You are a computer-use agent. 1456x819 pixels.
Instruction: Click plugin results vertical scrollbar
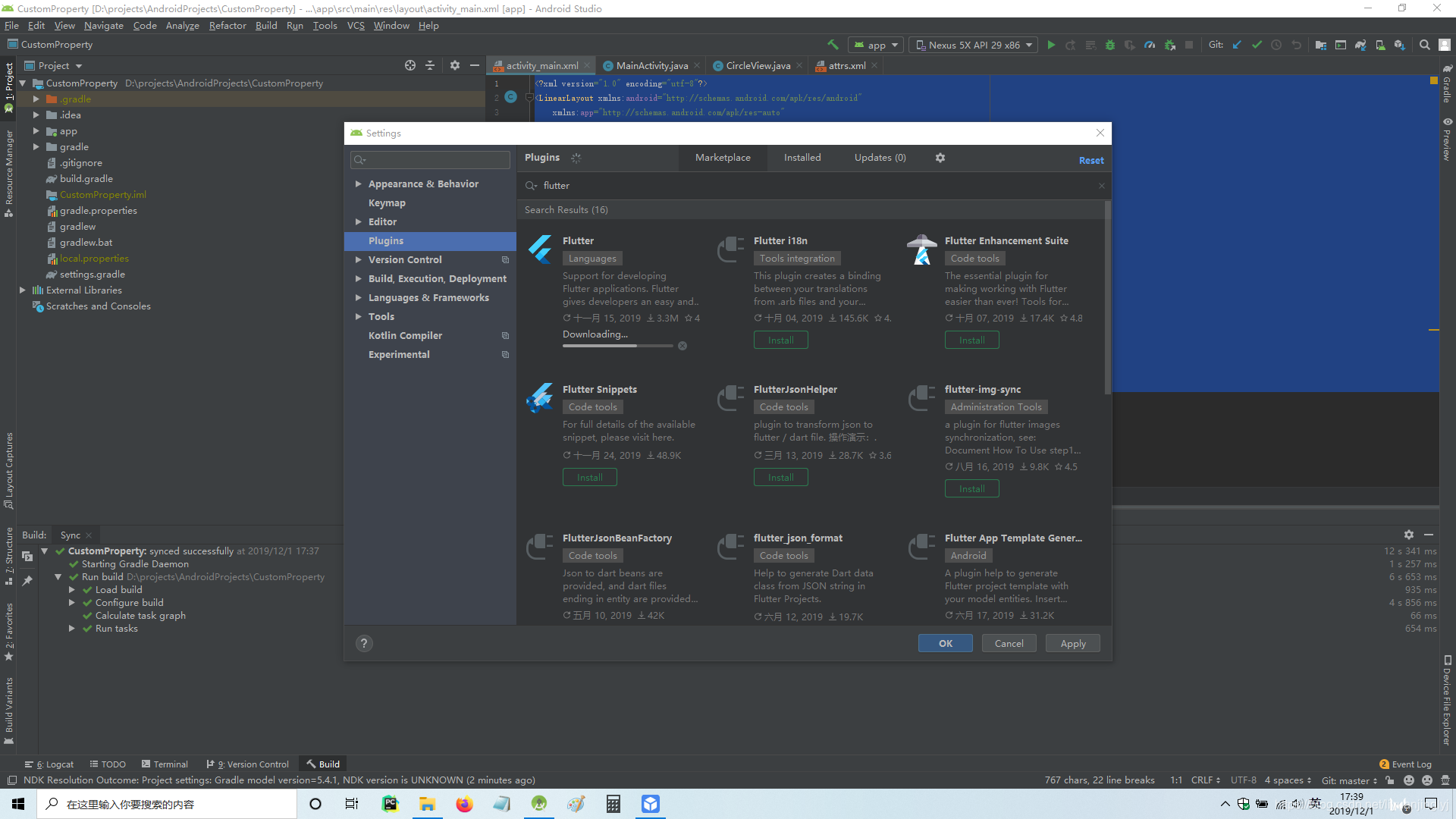1108,298
